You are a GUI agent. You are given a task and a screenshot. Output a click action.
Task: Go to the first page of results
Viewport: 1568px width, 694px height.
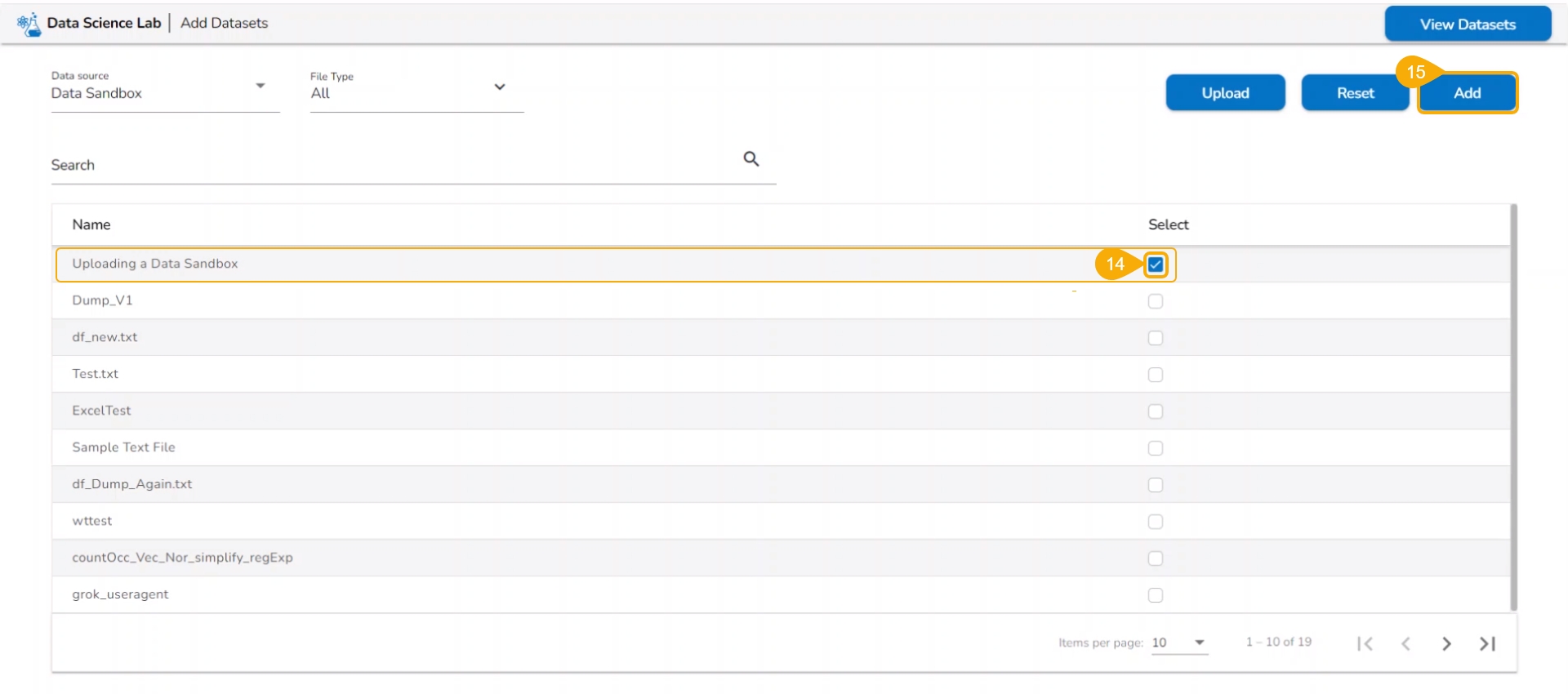1365,644
